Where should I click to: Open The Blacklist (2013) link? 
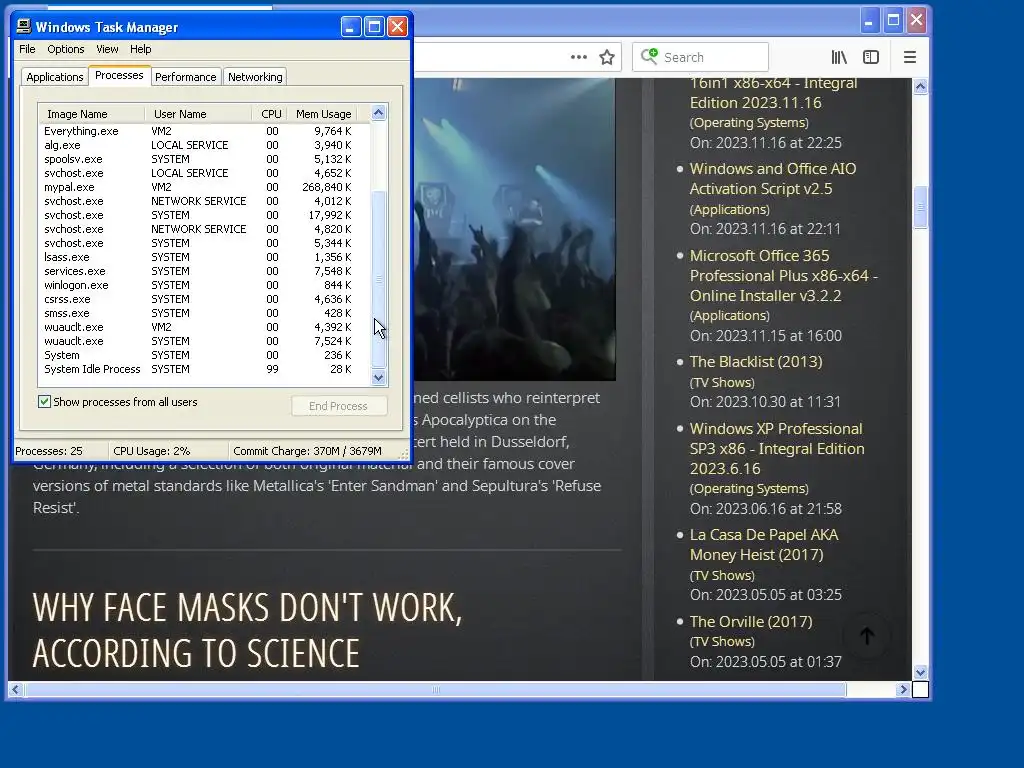756,362
